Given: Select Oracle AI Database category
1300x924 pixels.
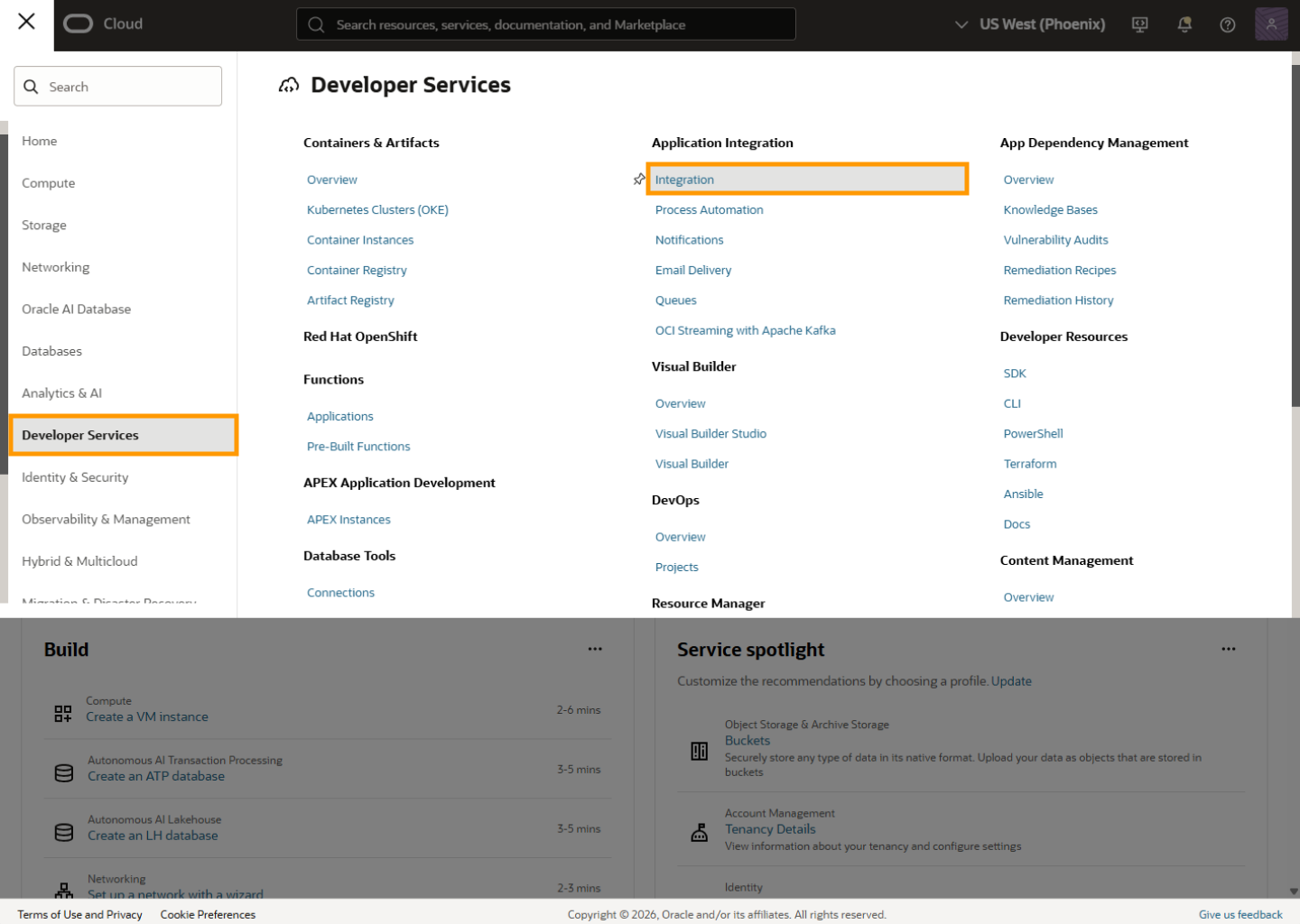Looking at the screenshot, I should coord(77,310).
